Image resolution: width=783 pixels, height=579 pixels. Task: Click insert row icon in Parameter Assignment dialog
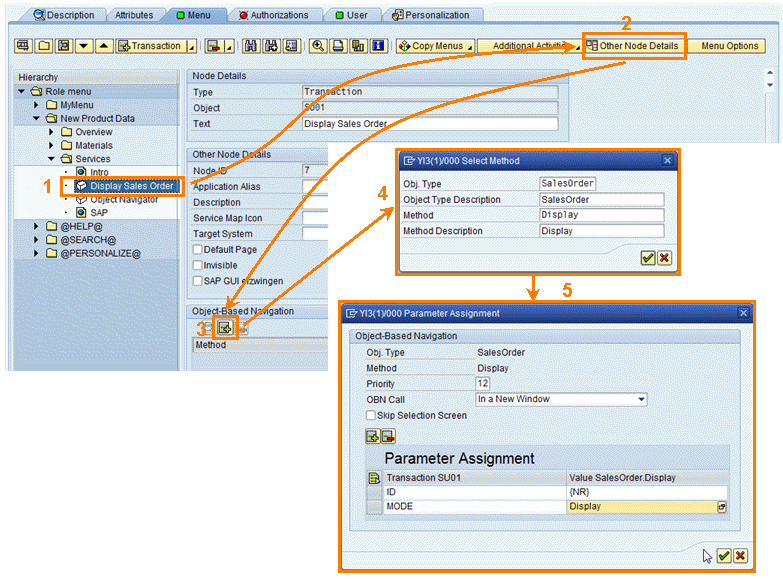pyautogui.click(x=373, y=435)
